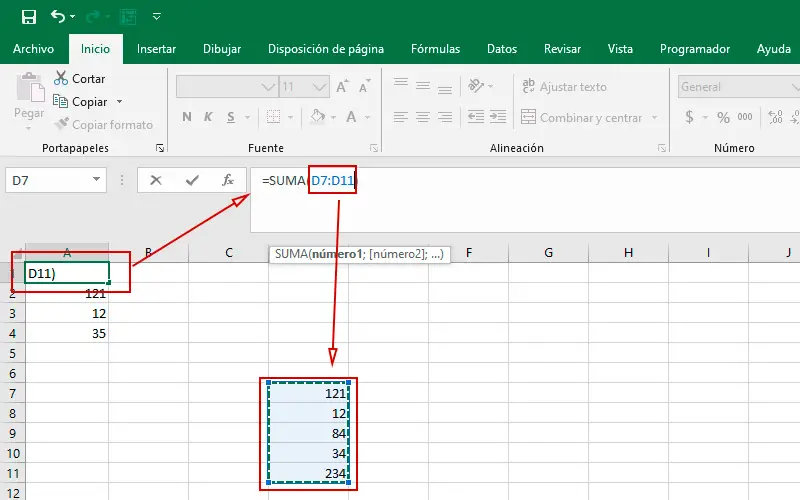Switch to the Insertar tab

[x=156, y=49]
